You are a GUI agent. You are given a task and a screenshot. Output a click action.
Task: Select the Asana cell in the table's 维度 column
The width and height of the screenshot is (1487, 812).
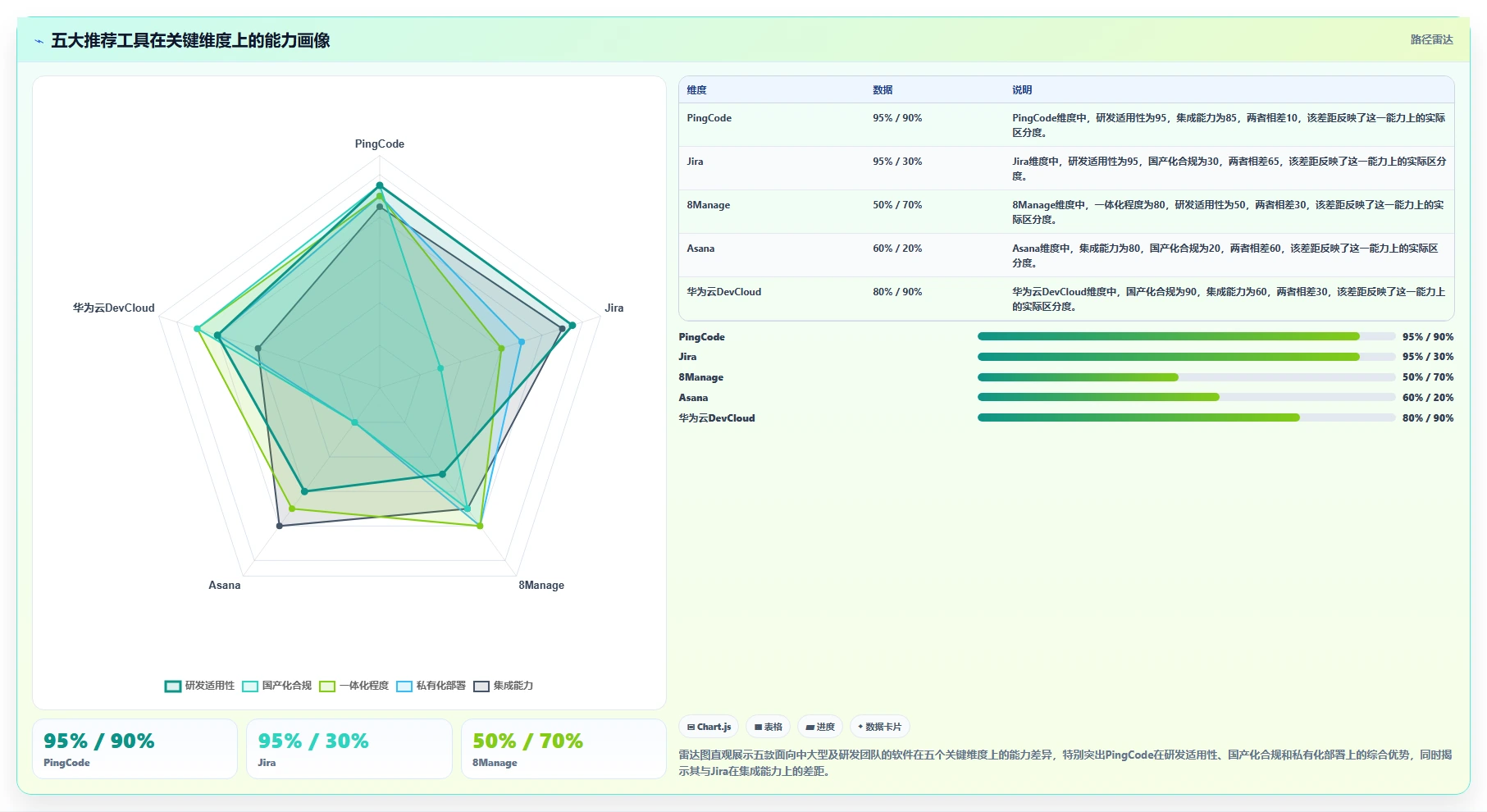tap(701, 249)
